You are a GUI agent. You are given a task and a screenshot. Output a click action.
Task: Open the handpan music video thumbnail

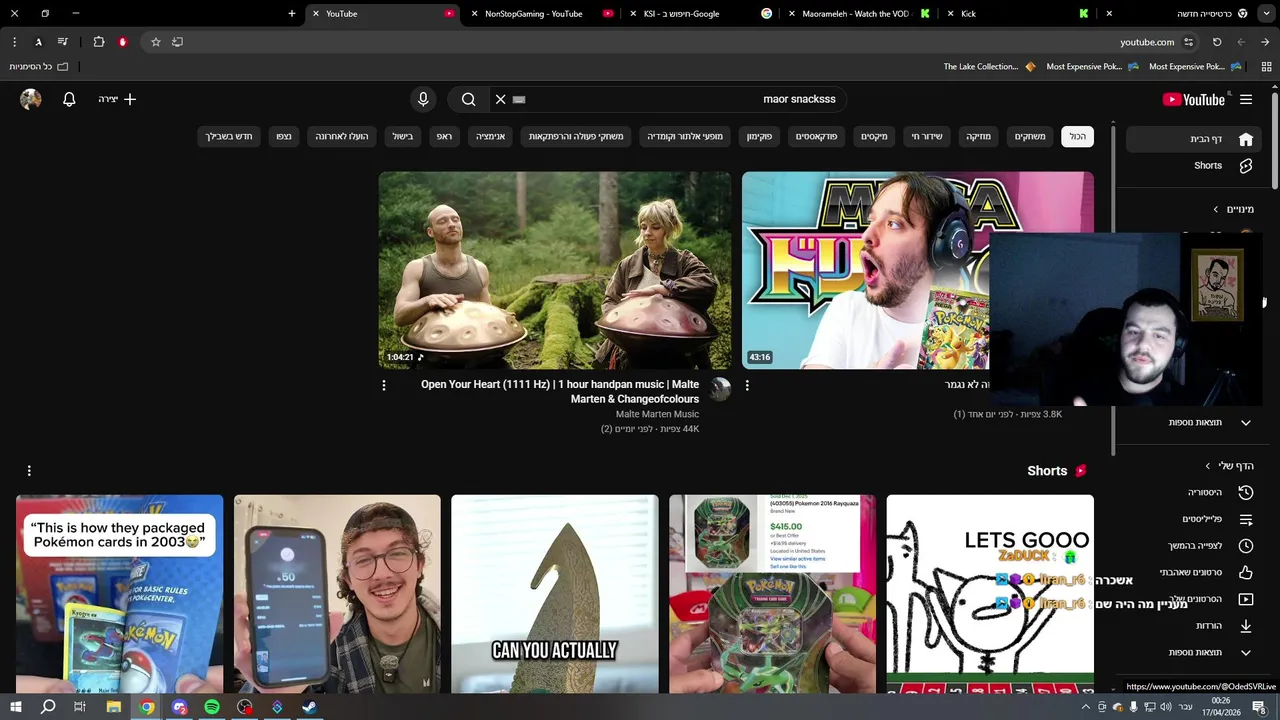(x=554, y=270)
